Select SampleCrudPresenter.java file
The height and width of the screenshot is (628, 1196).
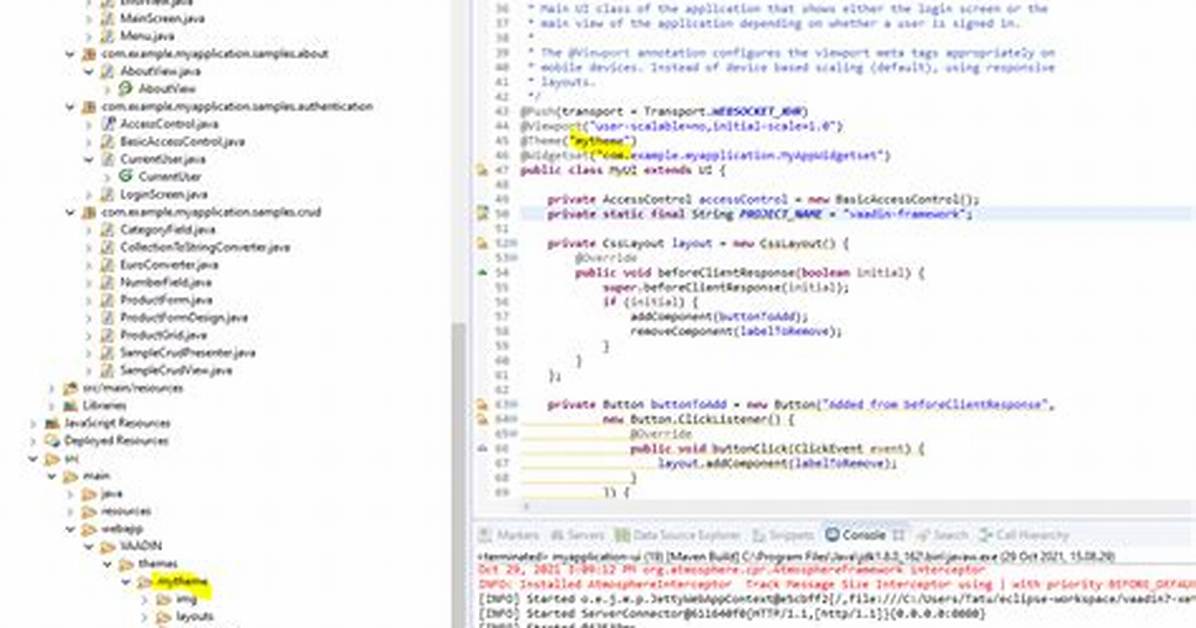[x=187, y=353]
